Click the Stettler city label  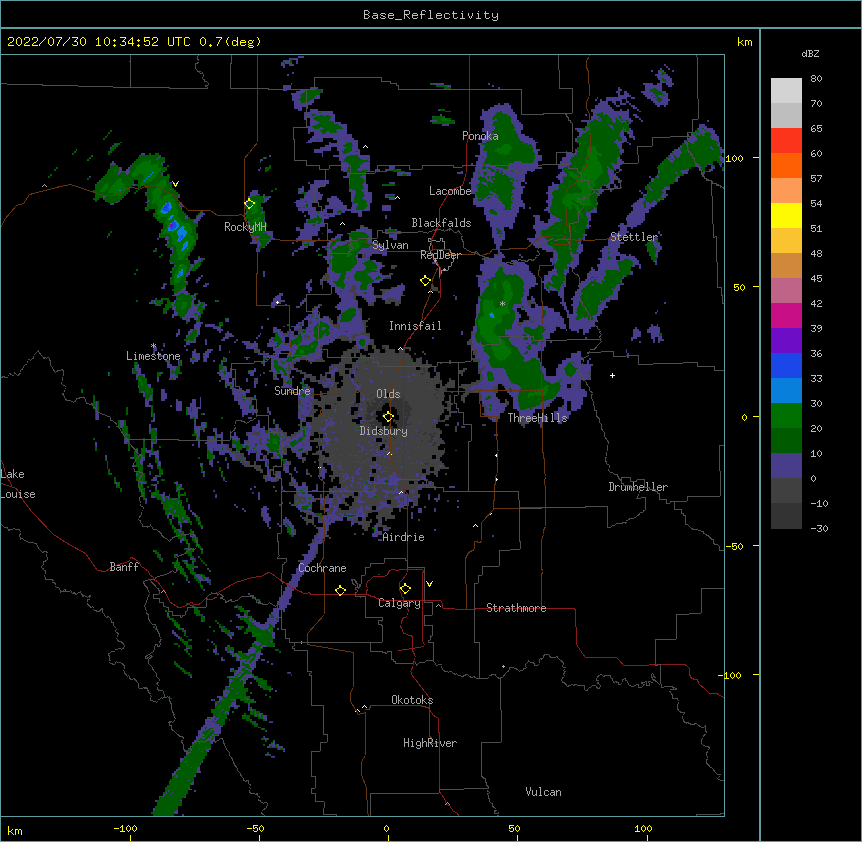634,237
